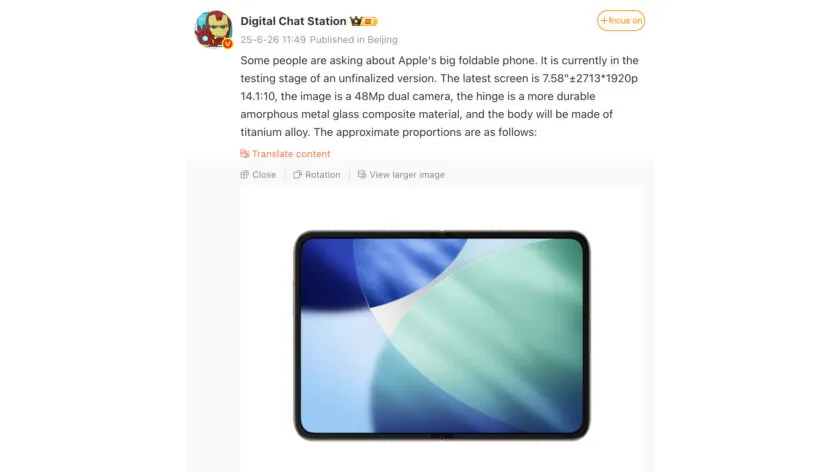
Task: Click the Published in Beijing location text
Action: pos(354,40)
